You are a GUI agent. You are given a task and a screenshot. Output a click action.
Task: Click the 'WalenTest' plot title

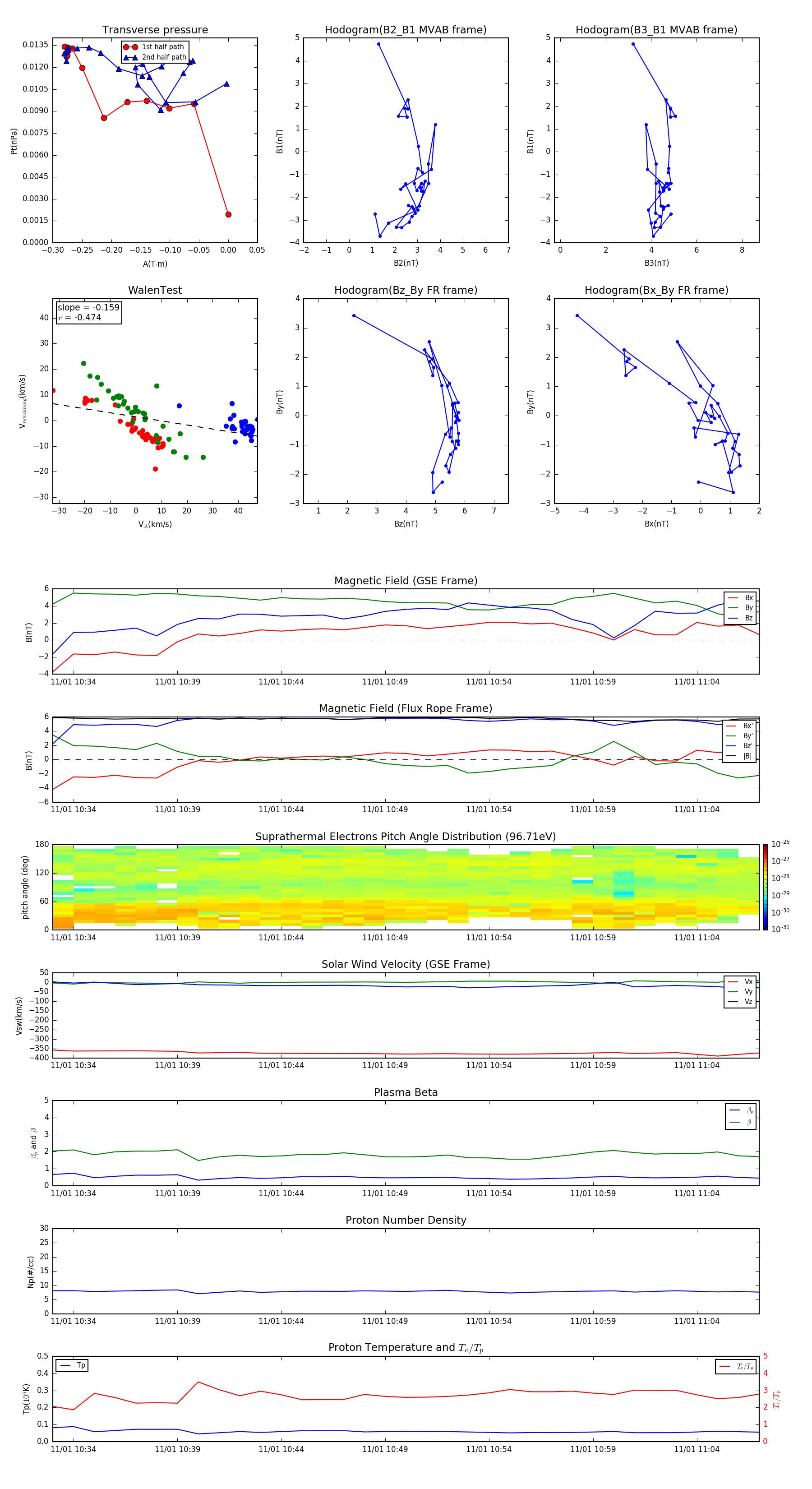coord(155,290)
